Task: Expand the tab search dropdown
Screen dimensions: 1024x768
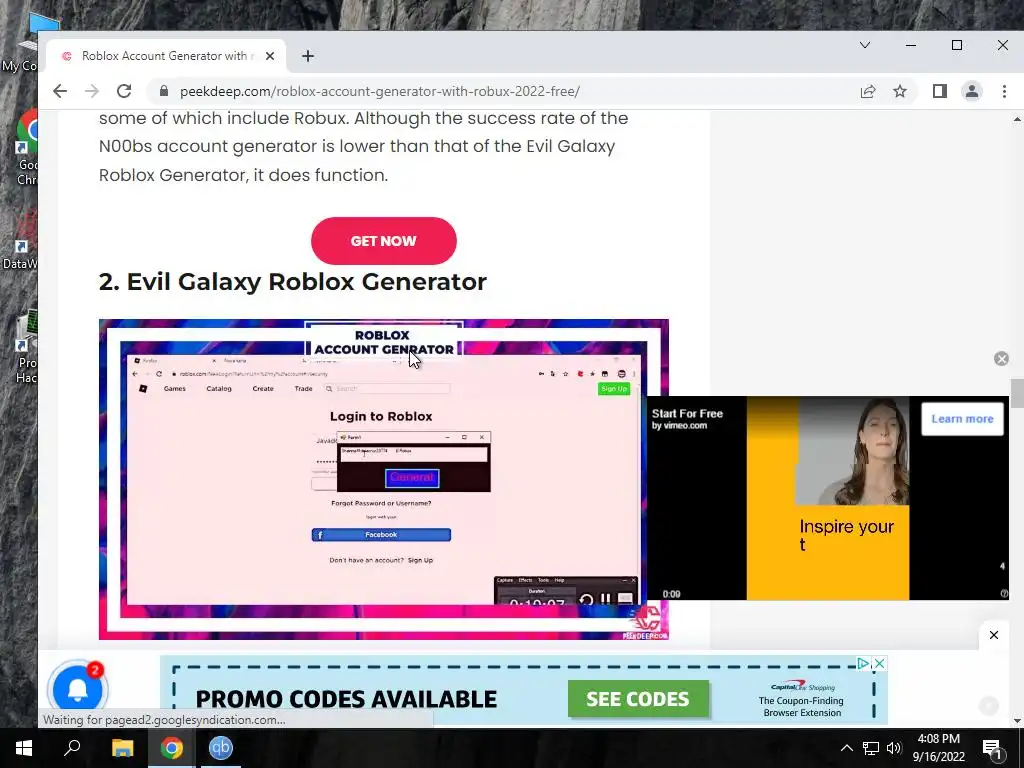Action: pyautogui.click(x=865, y=45)
